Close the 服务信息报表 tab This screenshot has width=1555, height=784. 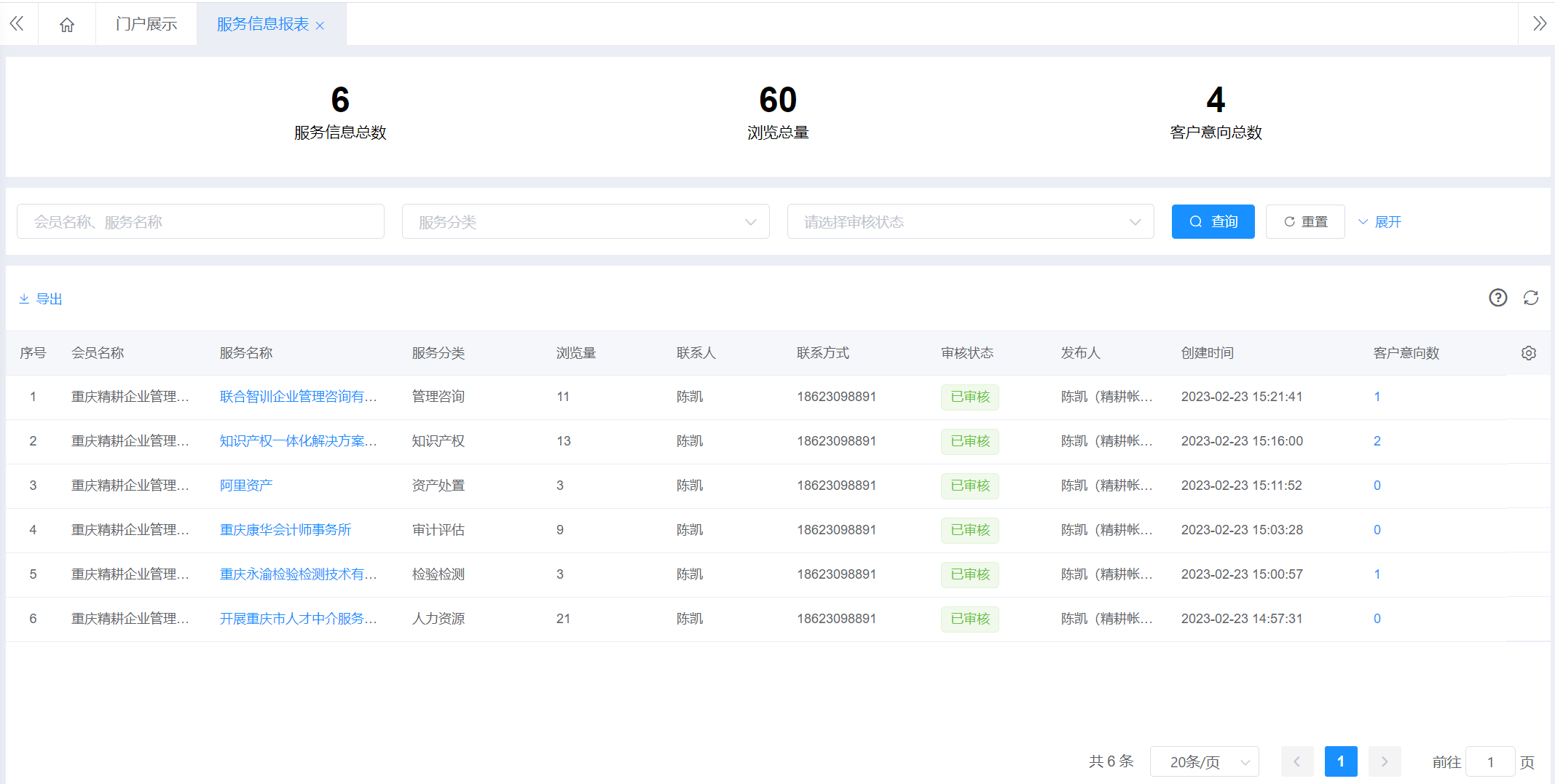point(320,25)
